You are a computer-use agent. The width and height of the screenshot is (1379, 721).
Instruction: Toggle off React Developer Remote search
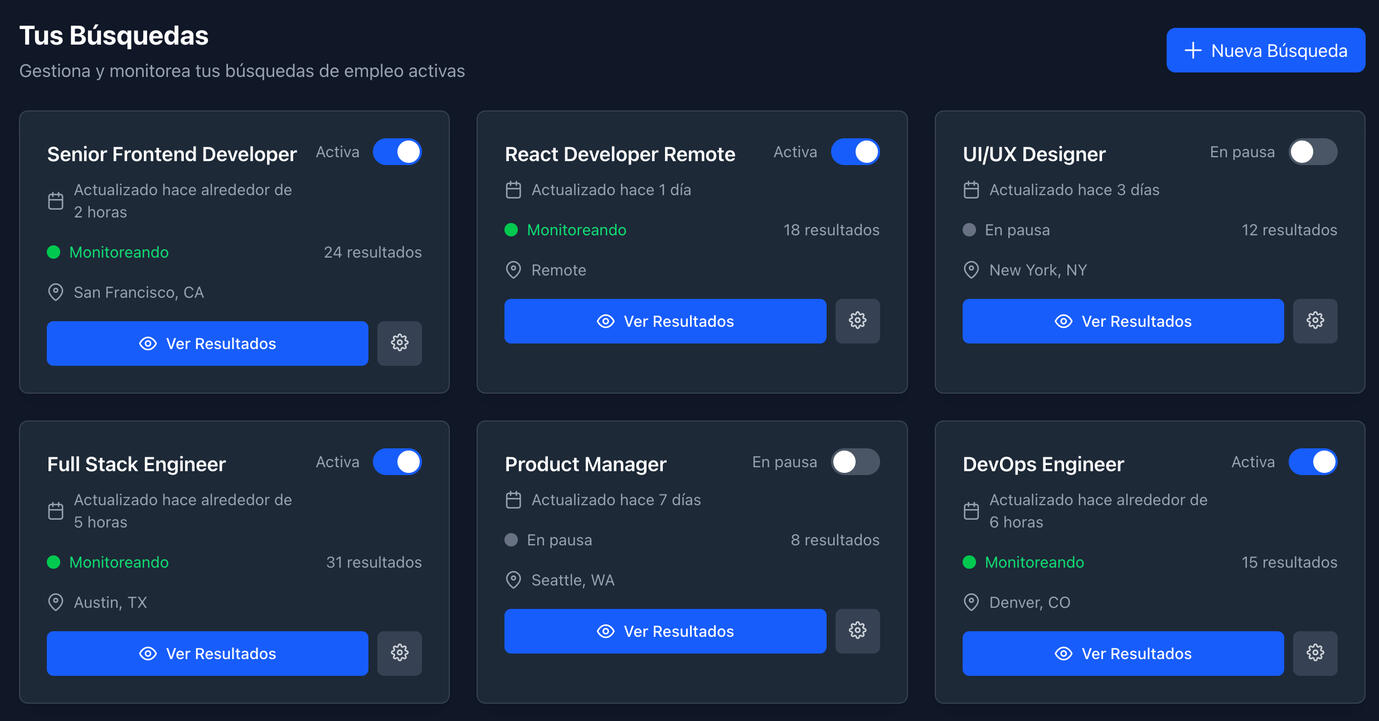click(x=855, y=152)
